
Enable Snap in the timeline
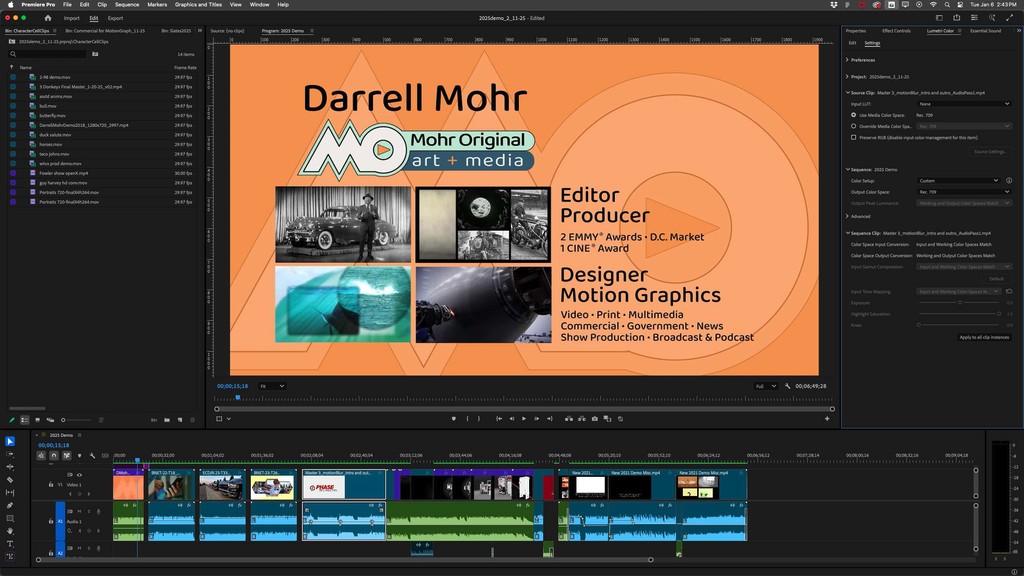(54, 455)
